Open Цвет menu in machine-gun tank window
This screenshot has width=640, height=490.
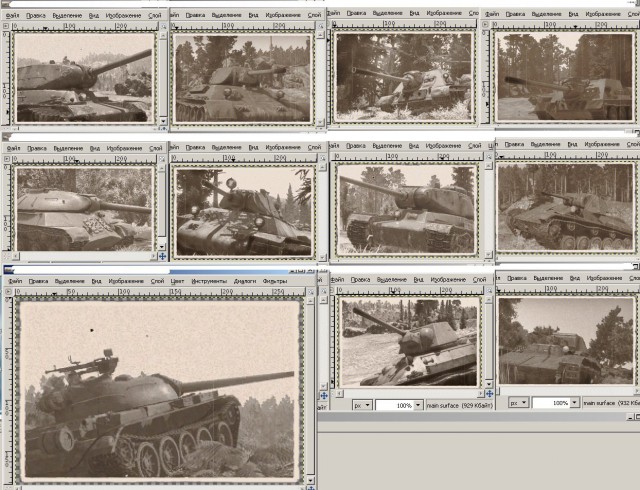177,281
